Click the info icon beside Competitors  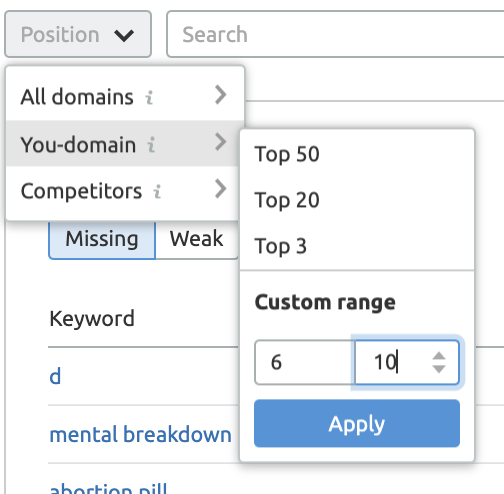point(157,192)
